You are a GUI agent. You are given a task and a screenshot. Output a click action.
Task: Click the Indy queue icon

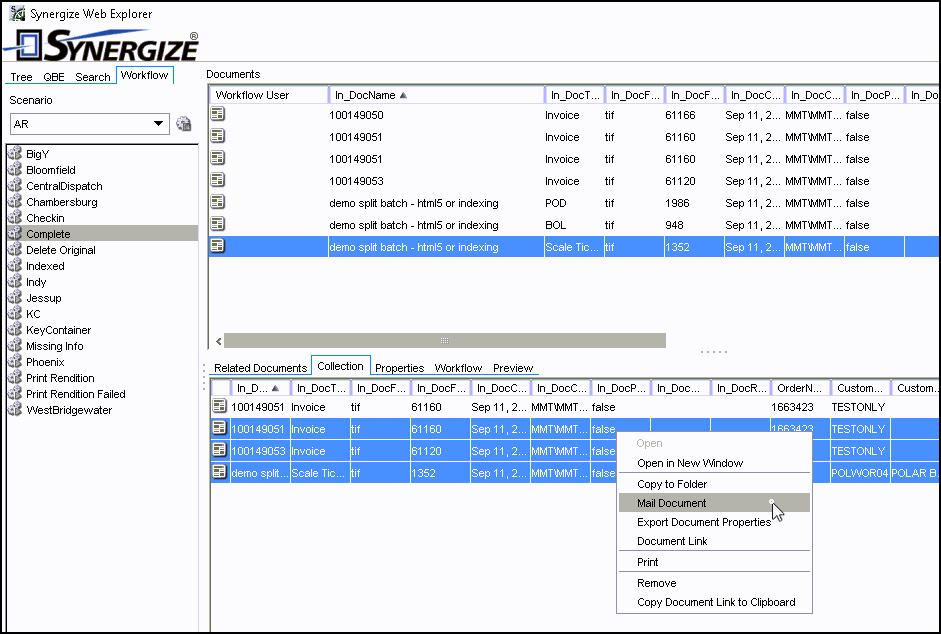[14, 282]
